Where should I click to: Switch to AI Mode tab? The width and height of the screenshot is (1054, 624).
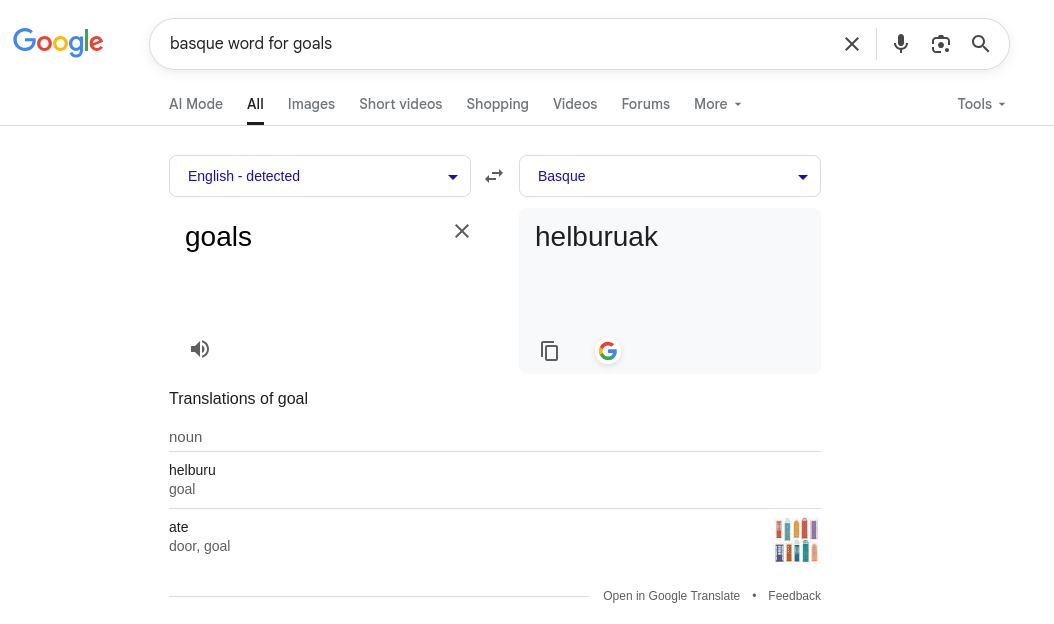(196, 104)
